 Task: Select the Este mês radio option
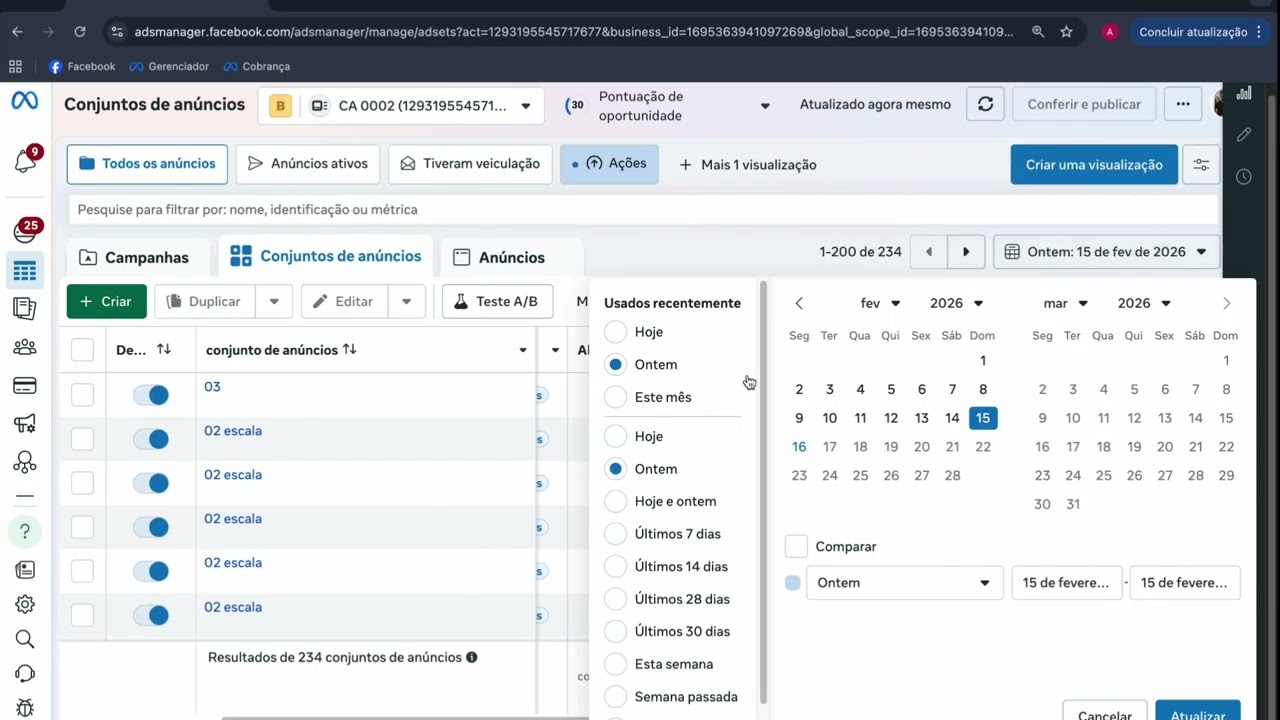616,397
